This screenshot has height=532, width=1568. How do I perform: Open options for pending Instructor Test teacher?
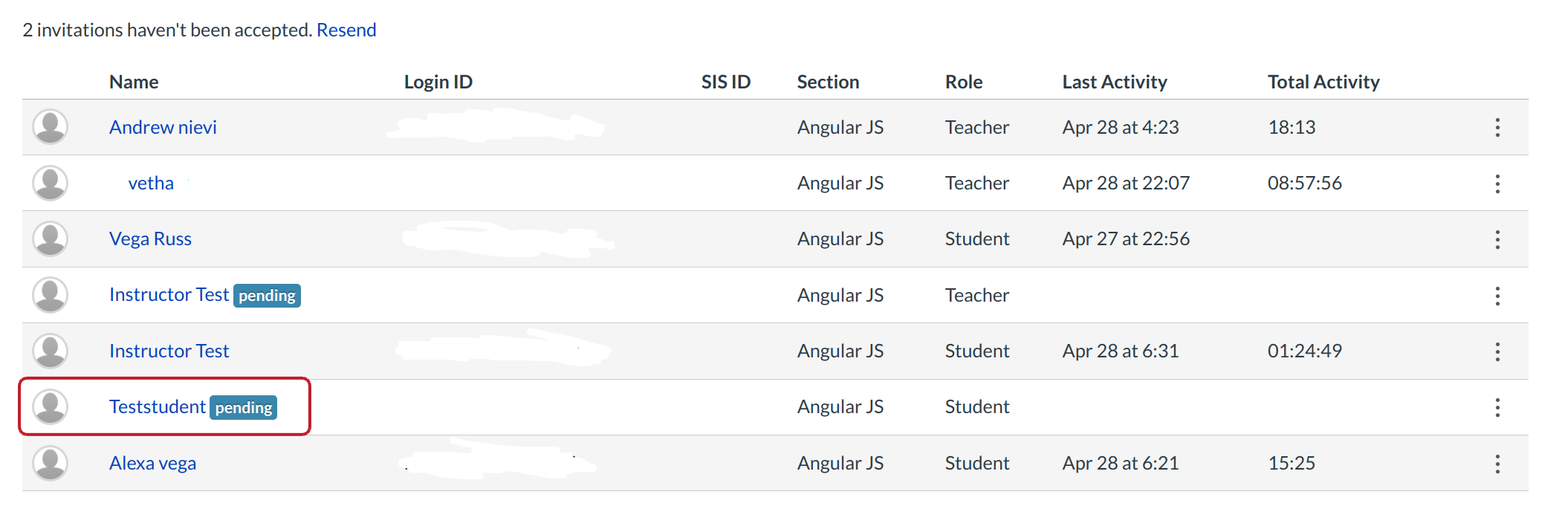[1497, 296]
